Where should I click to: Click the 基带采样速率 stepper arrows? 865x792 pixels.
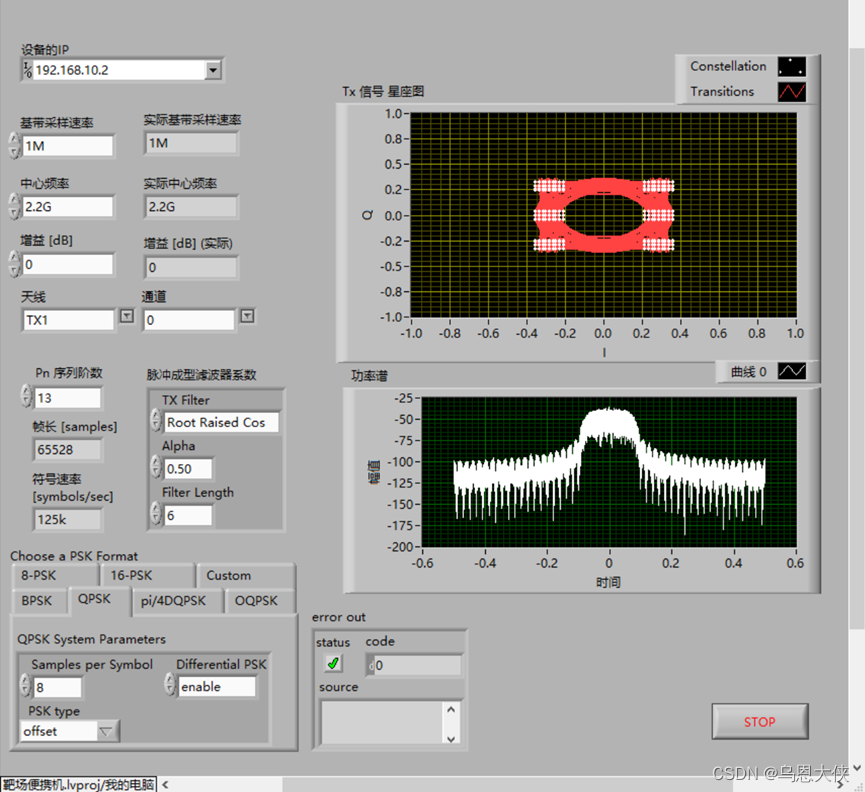[x=15, y=146]
